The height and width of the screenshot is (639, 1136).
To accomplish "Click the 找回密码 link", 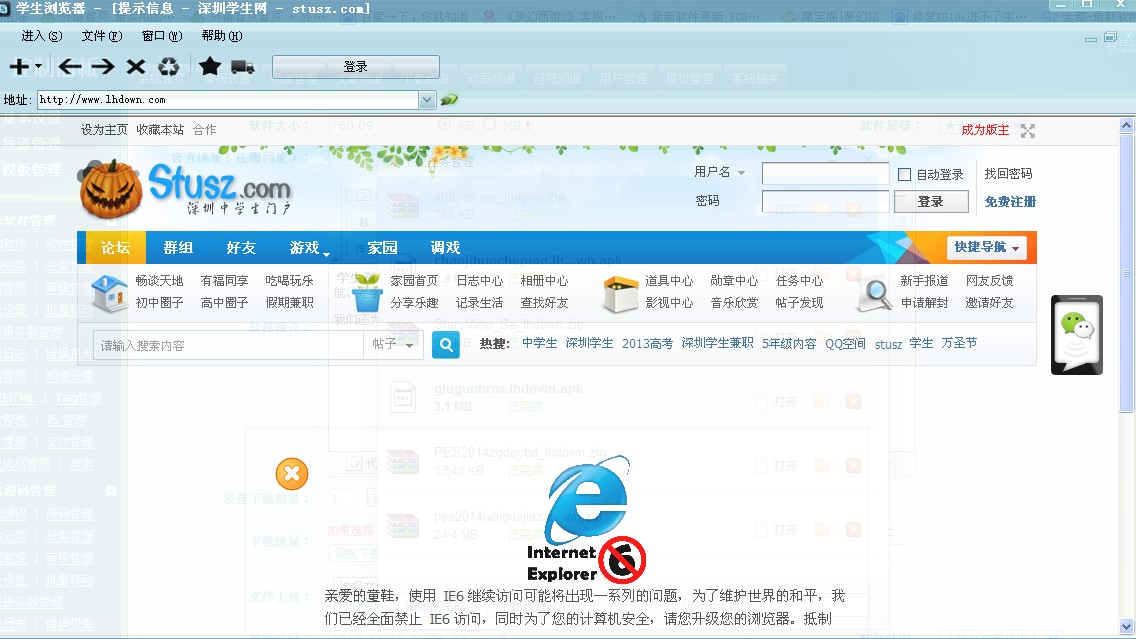I will (x=1008, y=174).
